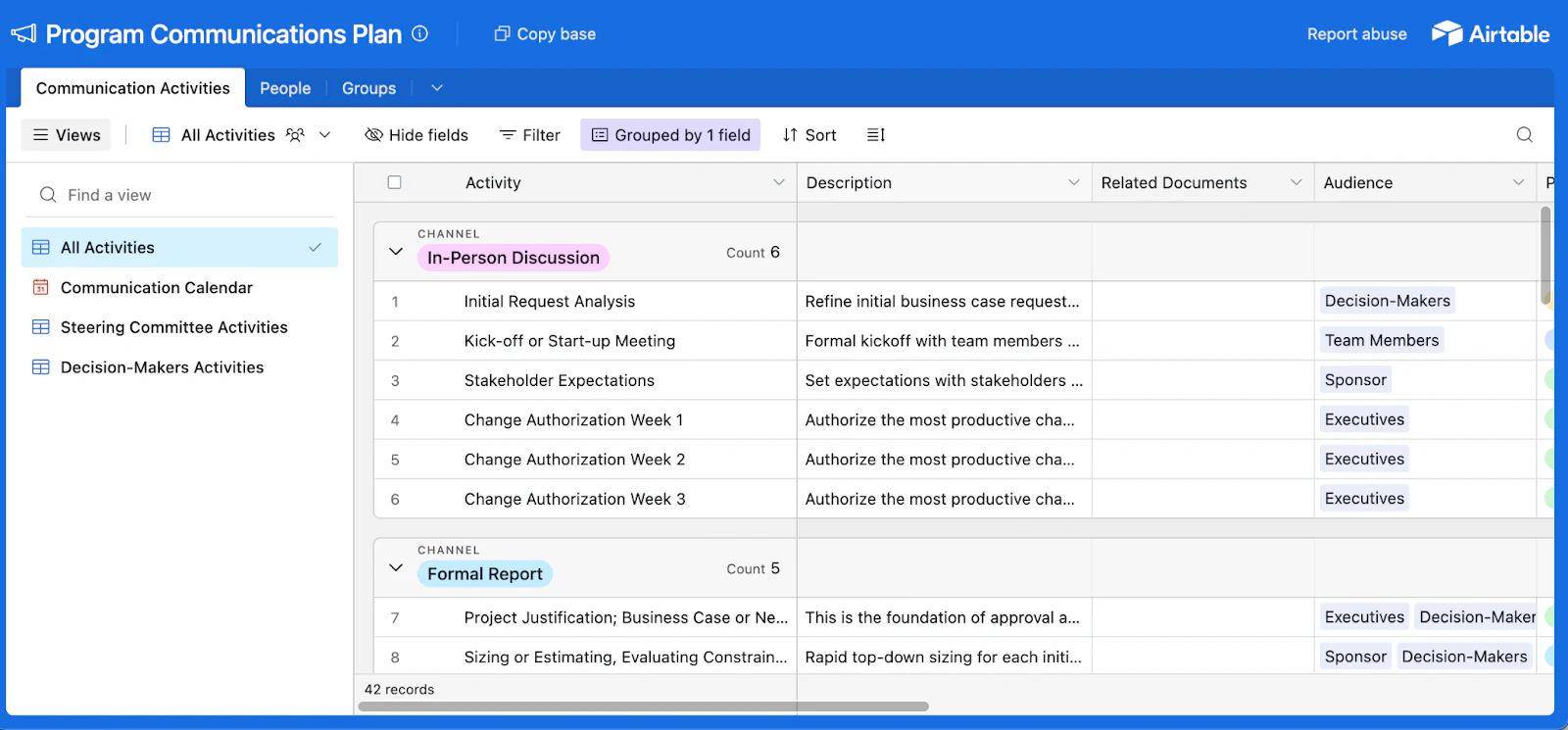Click the Find a view magnifier icon

click(48, 195)
